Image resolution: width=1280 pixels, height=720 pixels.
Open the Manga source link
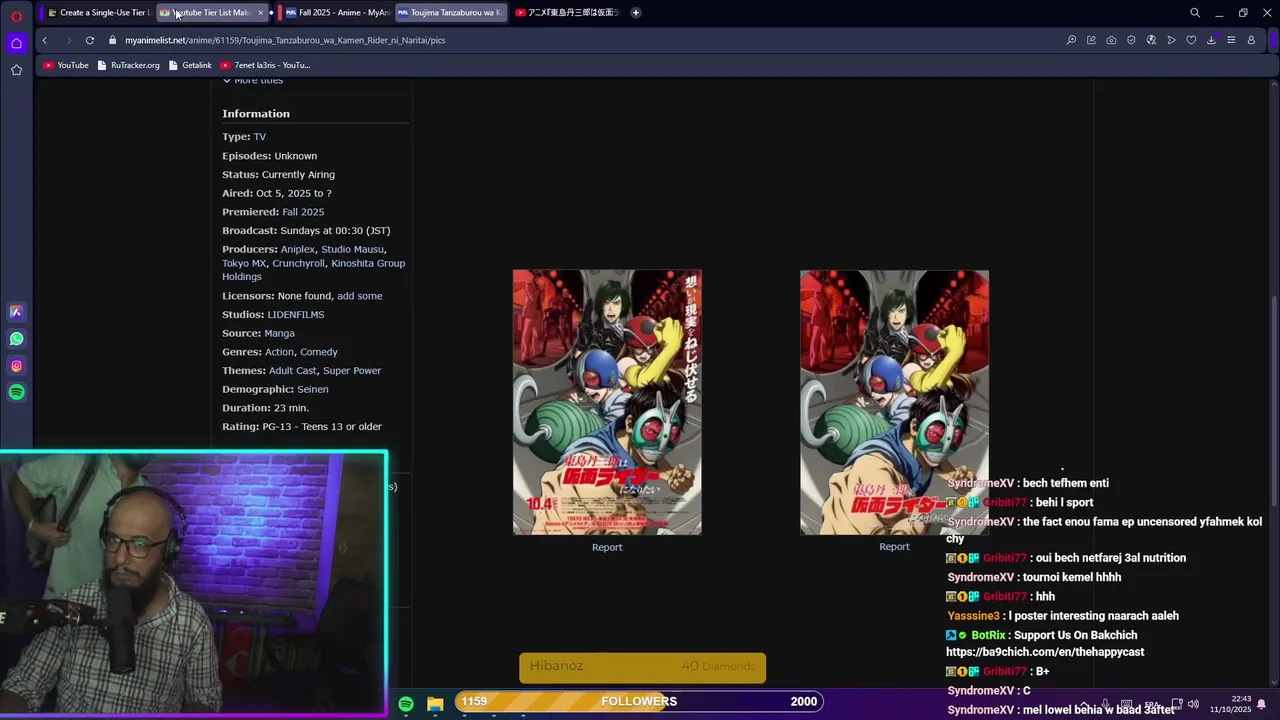(279, 333)
